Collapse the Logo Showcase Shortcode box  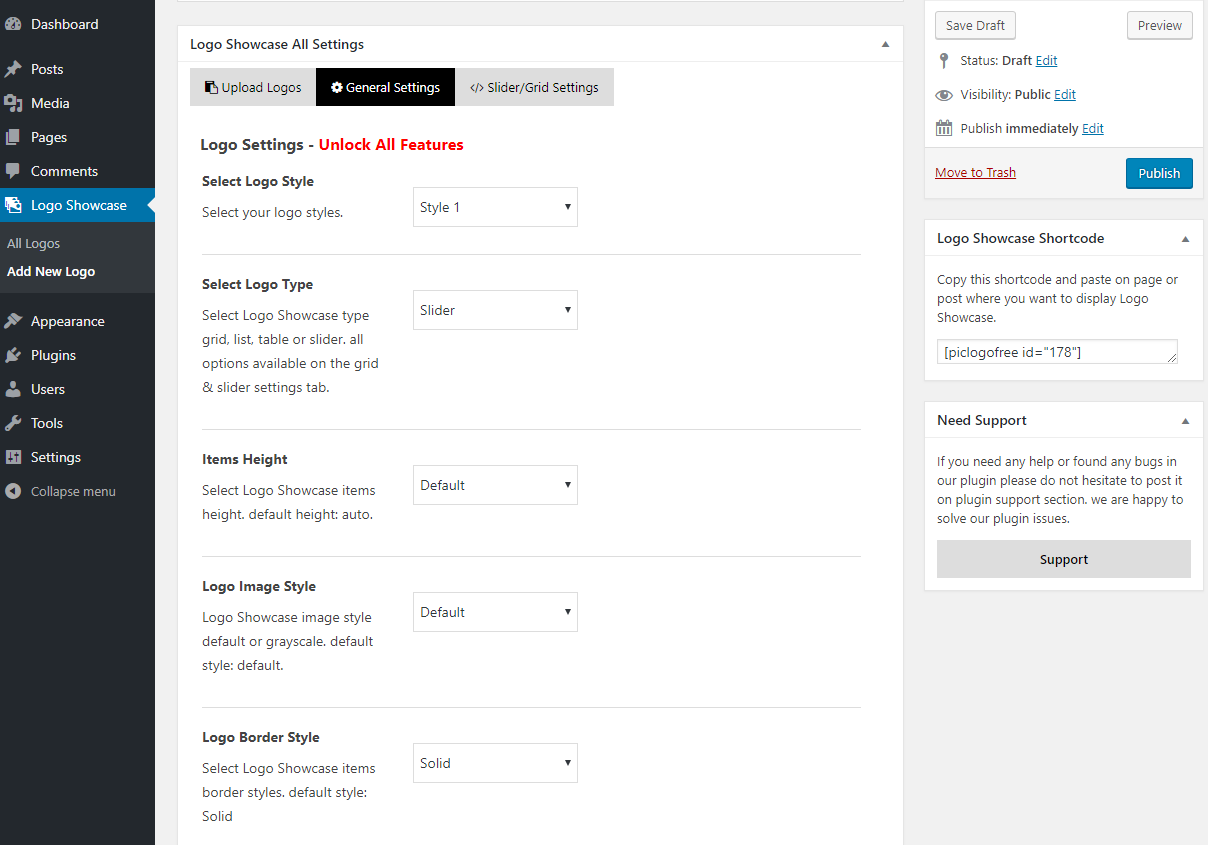click(1185, 239)
